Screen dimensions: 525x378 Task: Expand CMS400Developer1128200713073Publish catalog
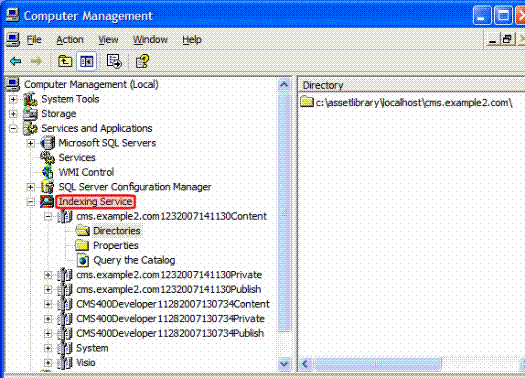point(48,333)
